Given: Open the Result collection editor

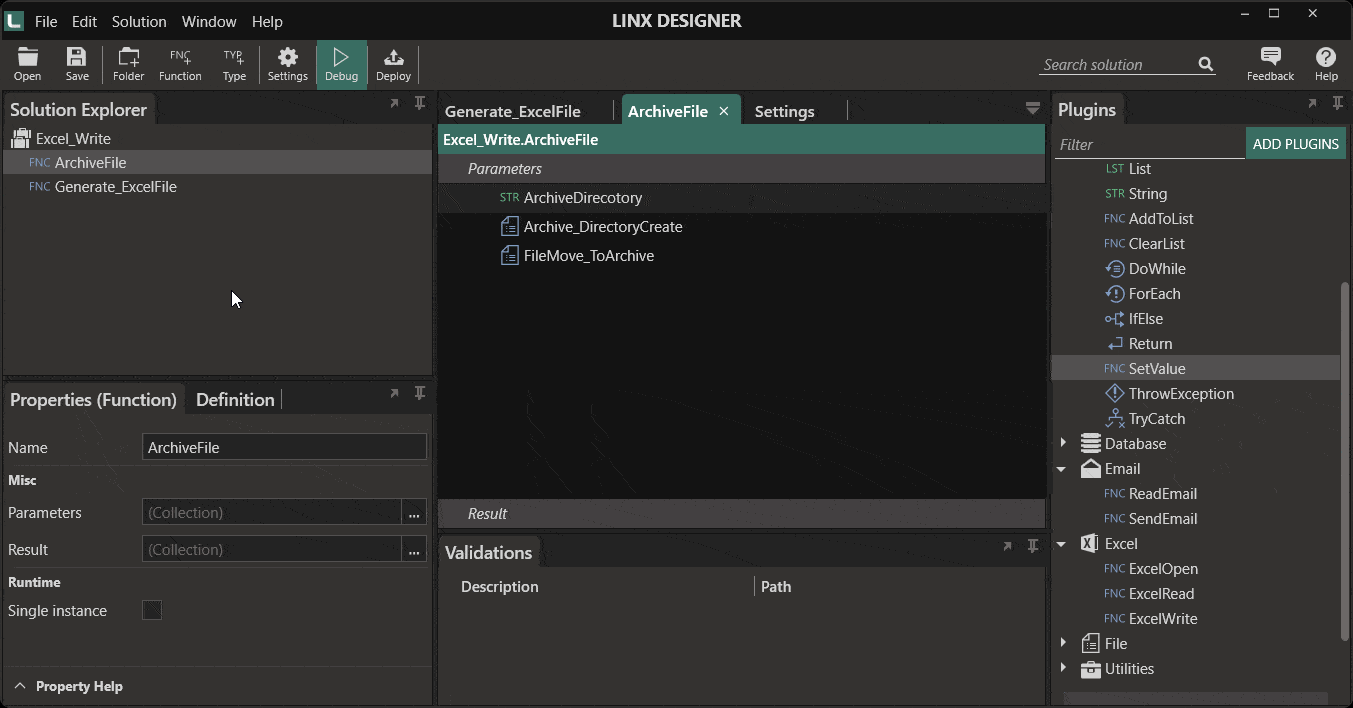Looking at the screenshot, I should click(414, 550).
